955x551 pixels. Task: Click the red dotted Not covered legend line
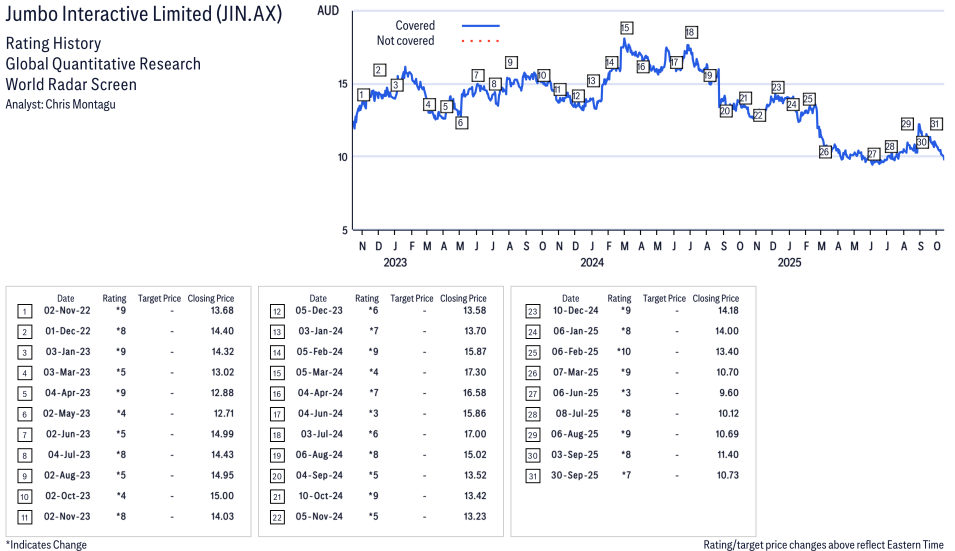tap(480, 41)
